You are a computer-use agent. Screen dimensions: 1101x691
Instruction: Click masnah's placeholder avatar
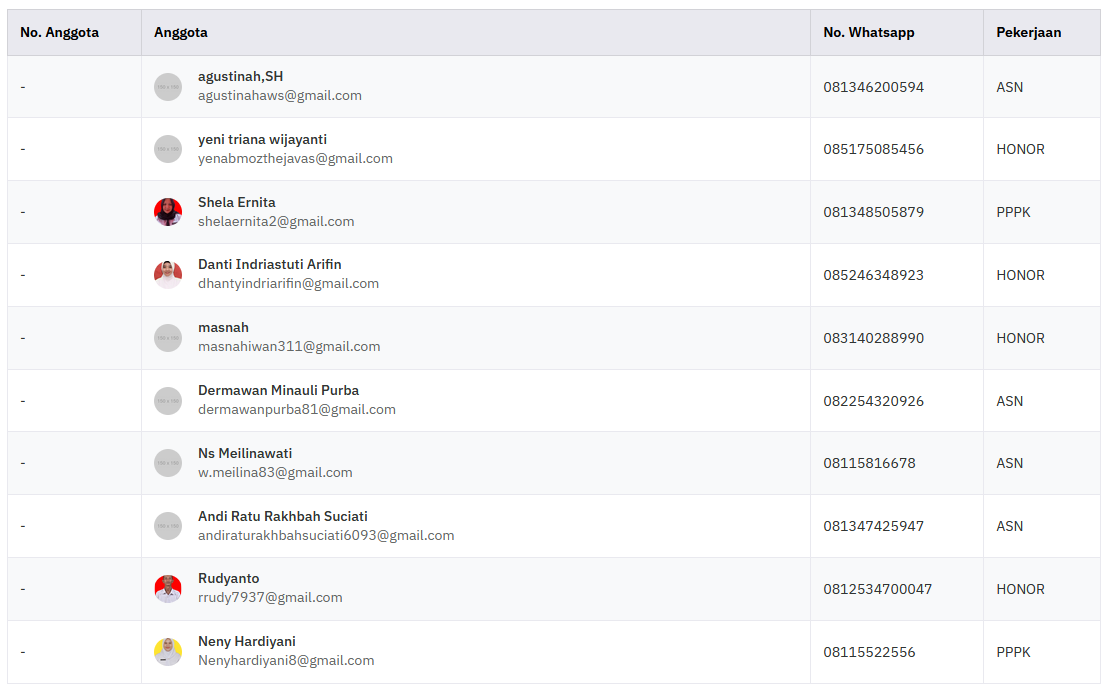[168, 338]
